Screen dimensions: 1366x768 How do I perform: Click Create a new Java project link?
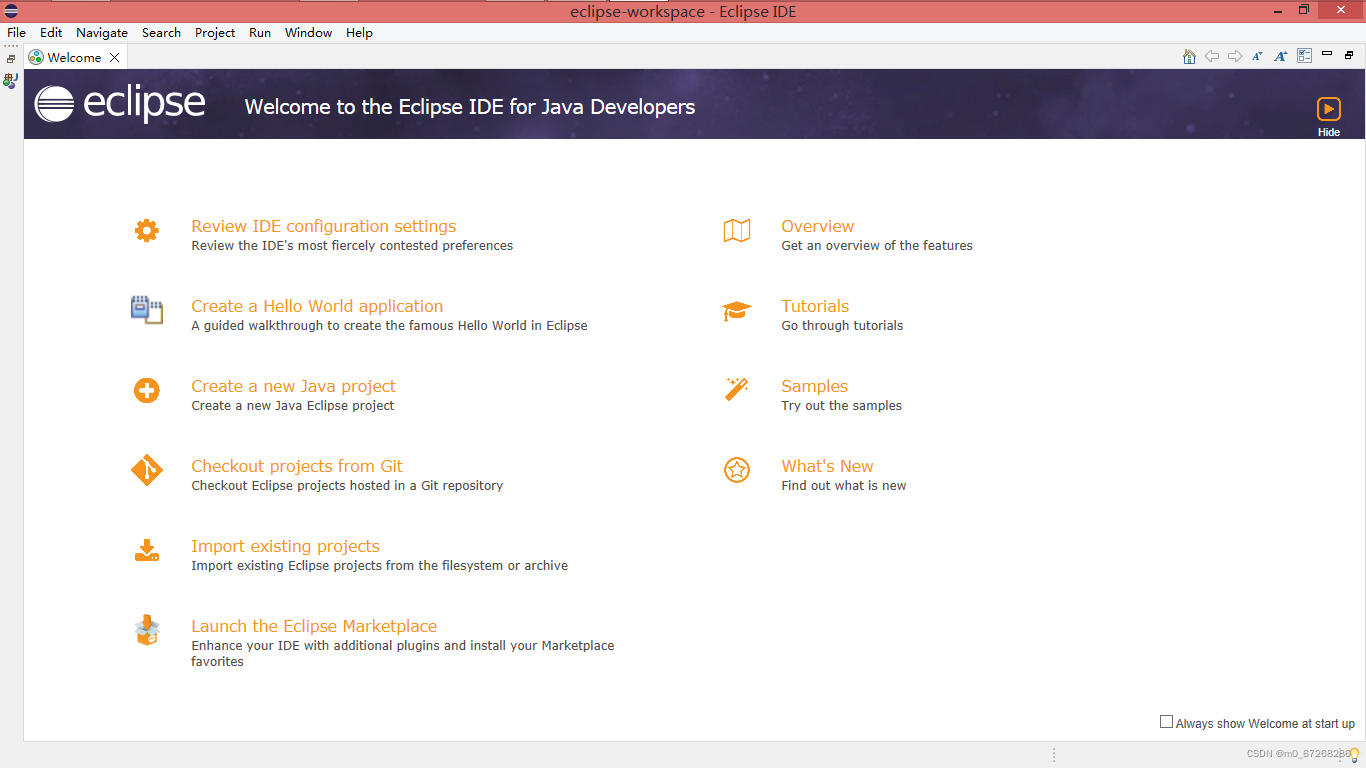pyautogui.click(x=293, y=386)
